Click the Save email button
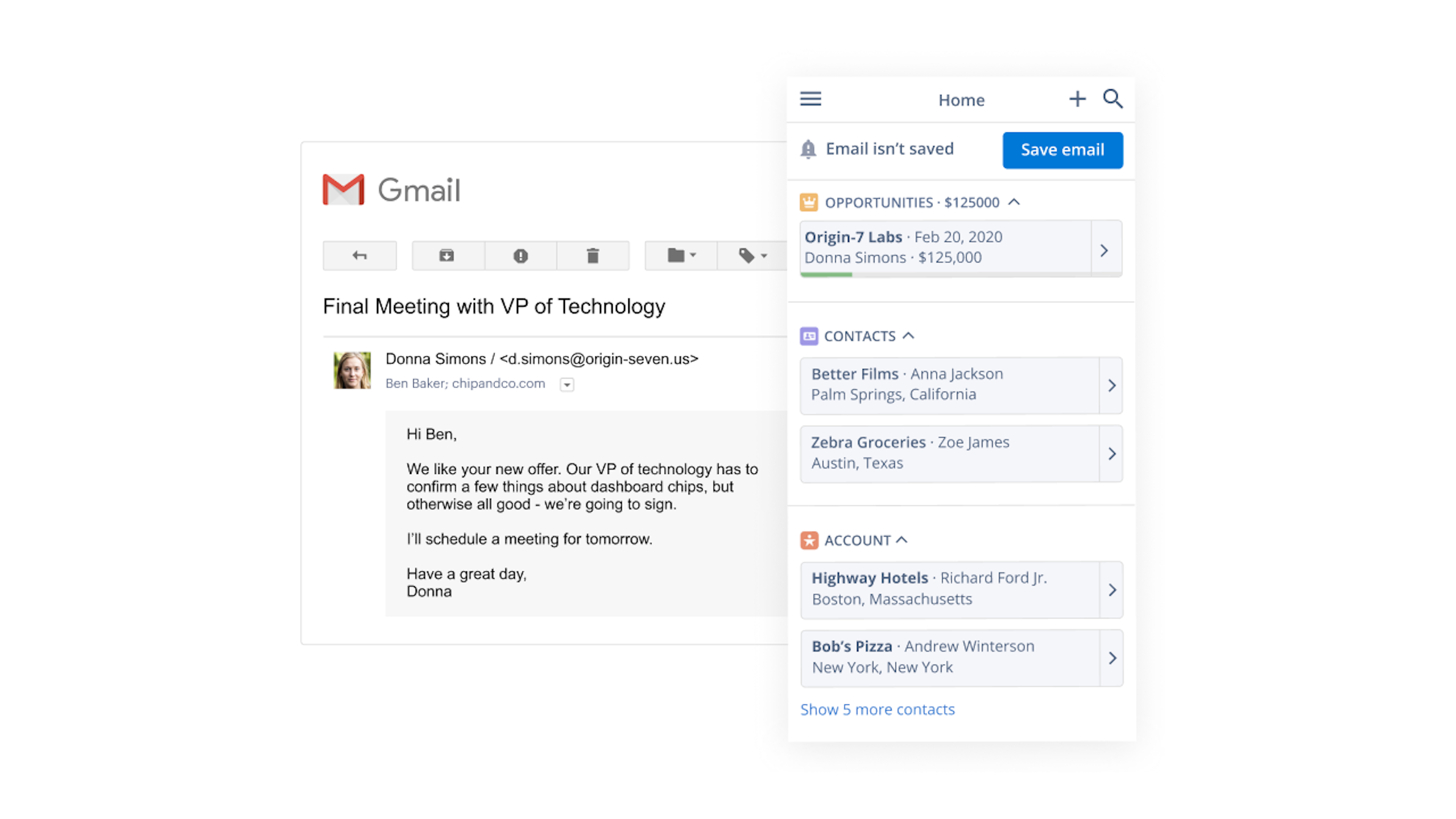The width and height of the screenshot is (1456, 819). pos(1062,150)
